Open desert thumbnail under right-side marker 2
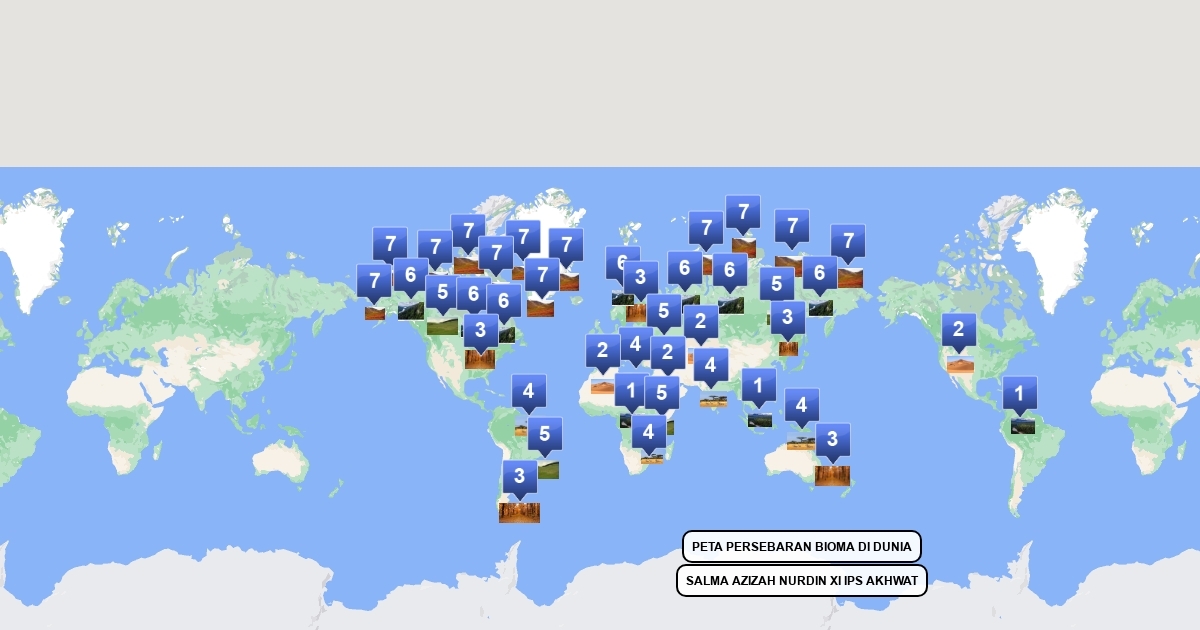The height and width of the screenshot is (630, 1200). point(960,365)
